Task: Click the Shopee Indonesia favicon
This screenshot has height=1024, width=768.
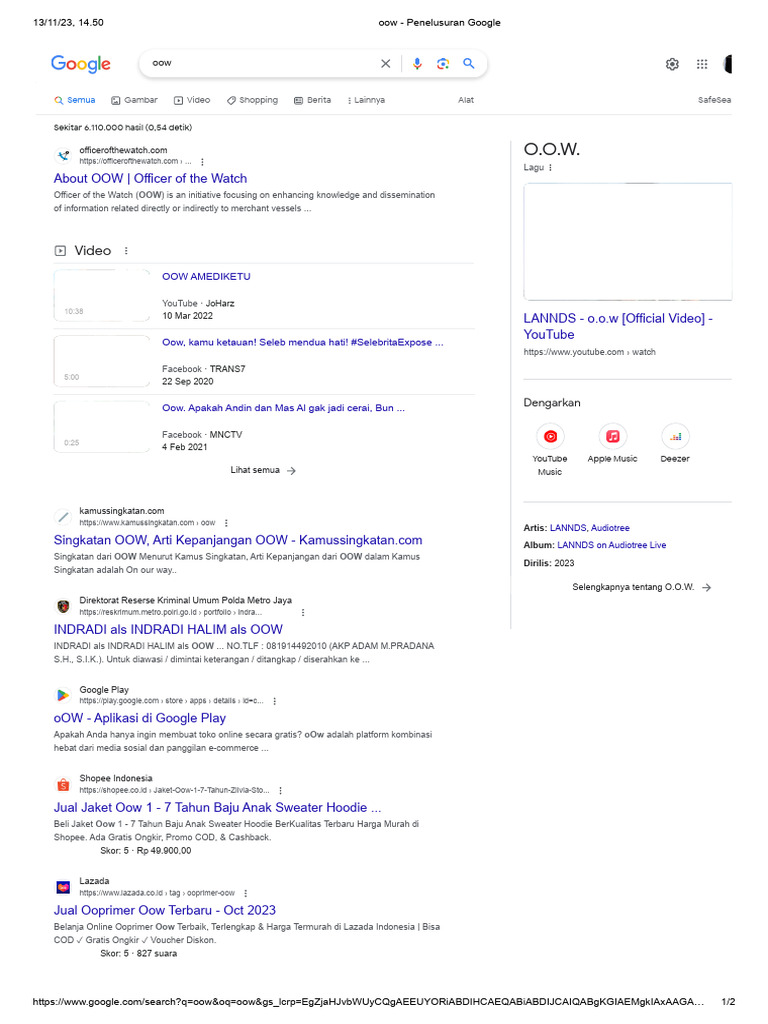Action: [x=63, y=784]
